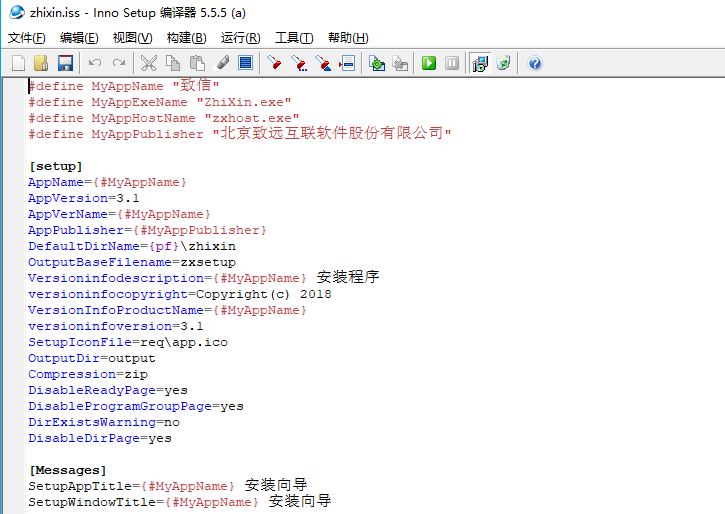This screenshot has width=725, height=514.
Task: Undo the last edit
Action: pyautogui.click(x=95, y=63)
